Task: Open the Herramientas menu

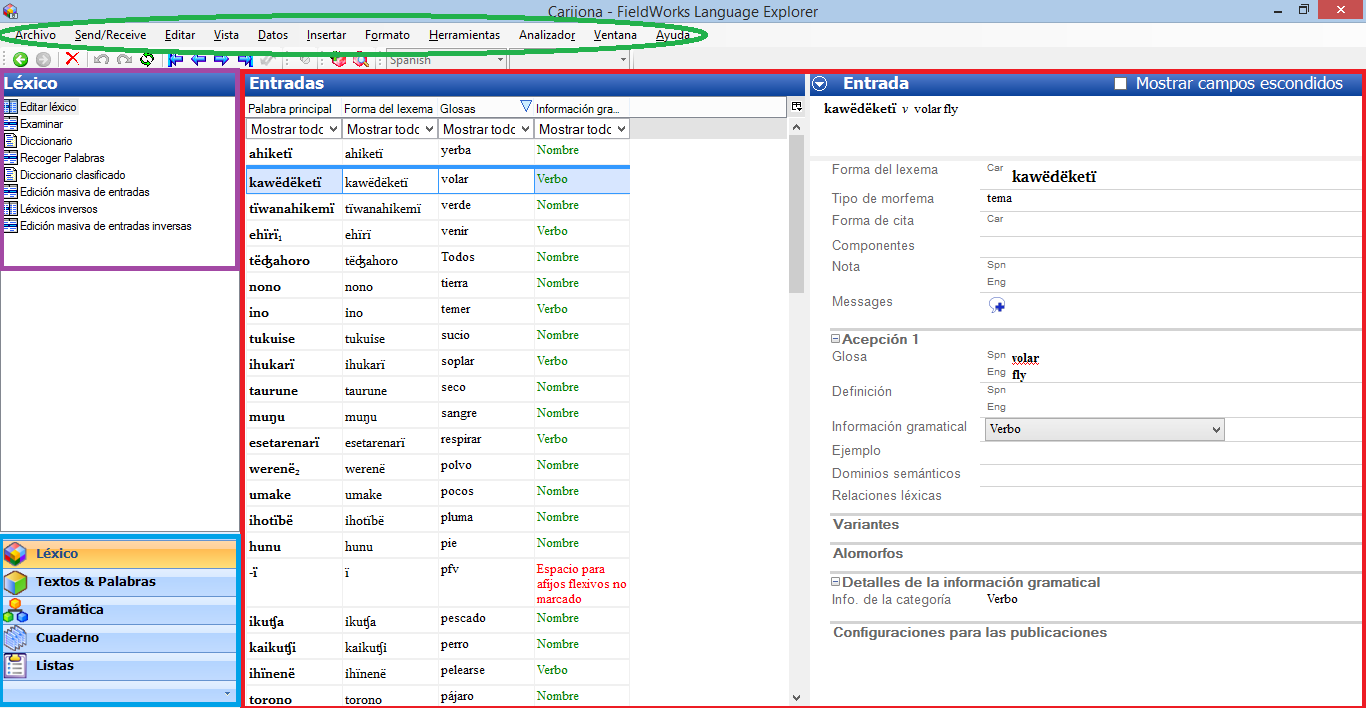Action: tap(464, 35)
